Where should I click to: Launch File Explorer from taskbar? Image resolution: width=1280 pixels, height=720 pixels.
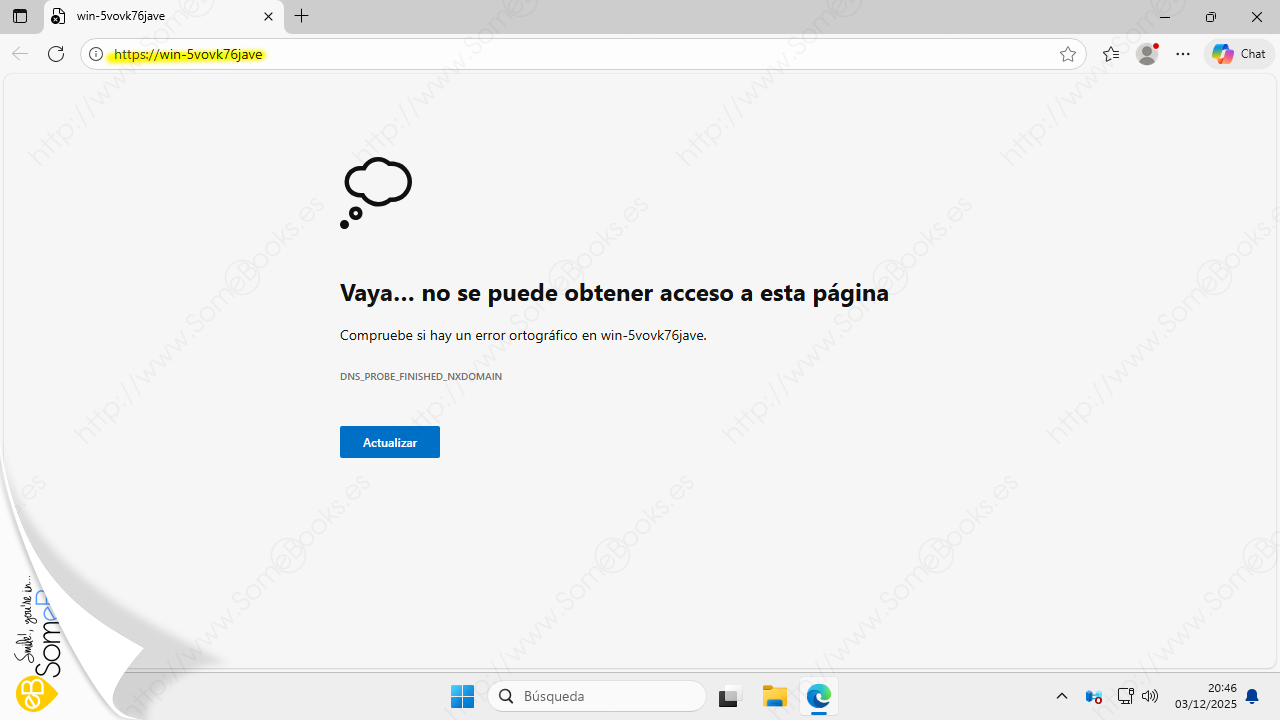click(774, 696)
